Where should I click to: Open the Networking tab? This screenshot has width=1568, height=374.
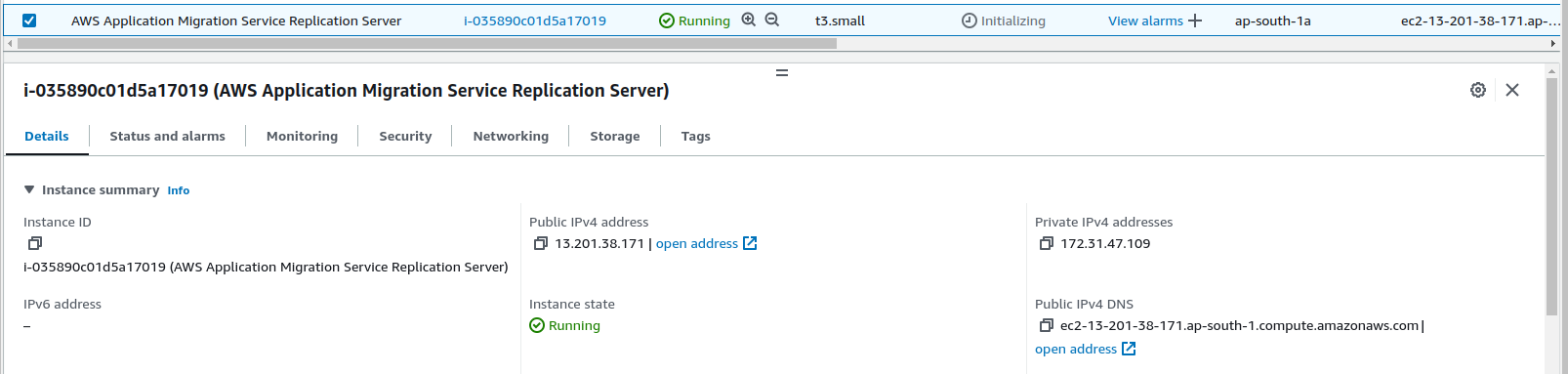(x=511, y=137)
